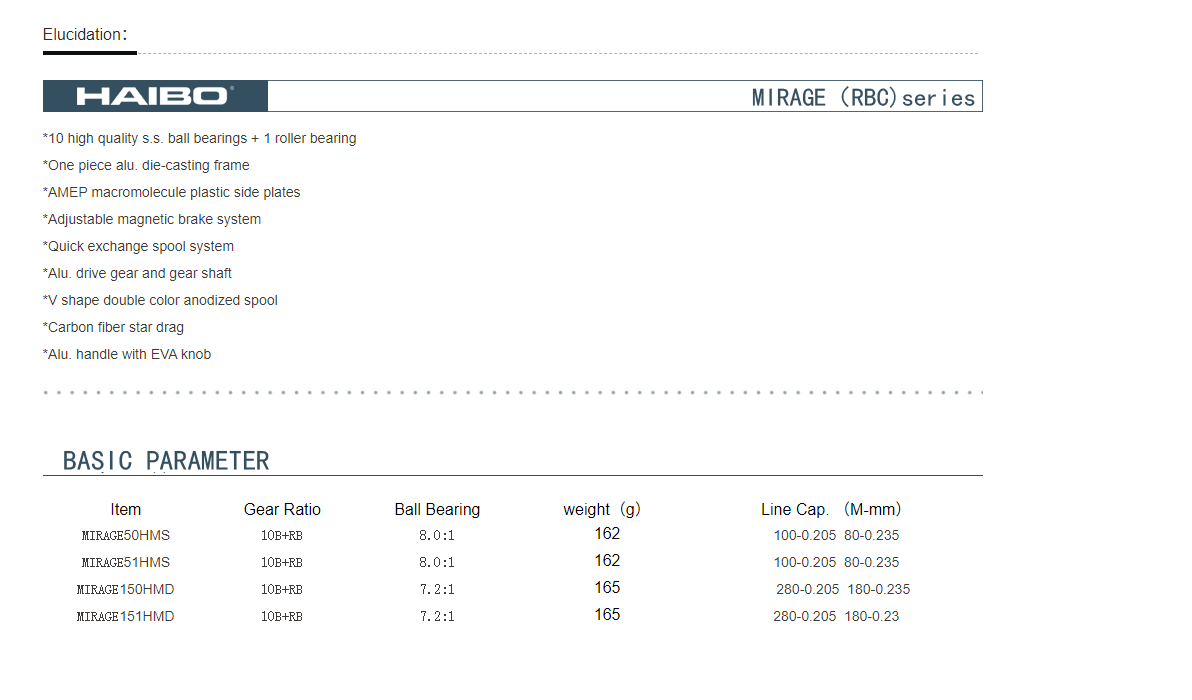Click the Line Cap. (M-mm) header
The width and height of the screenshot is (1192, 700).
(831, 509)
